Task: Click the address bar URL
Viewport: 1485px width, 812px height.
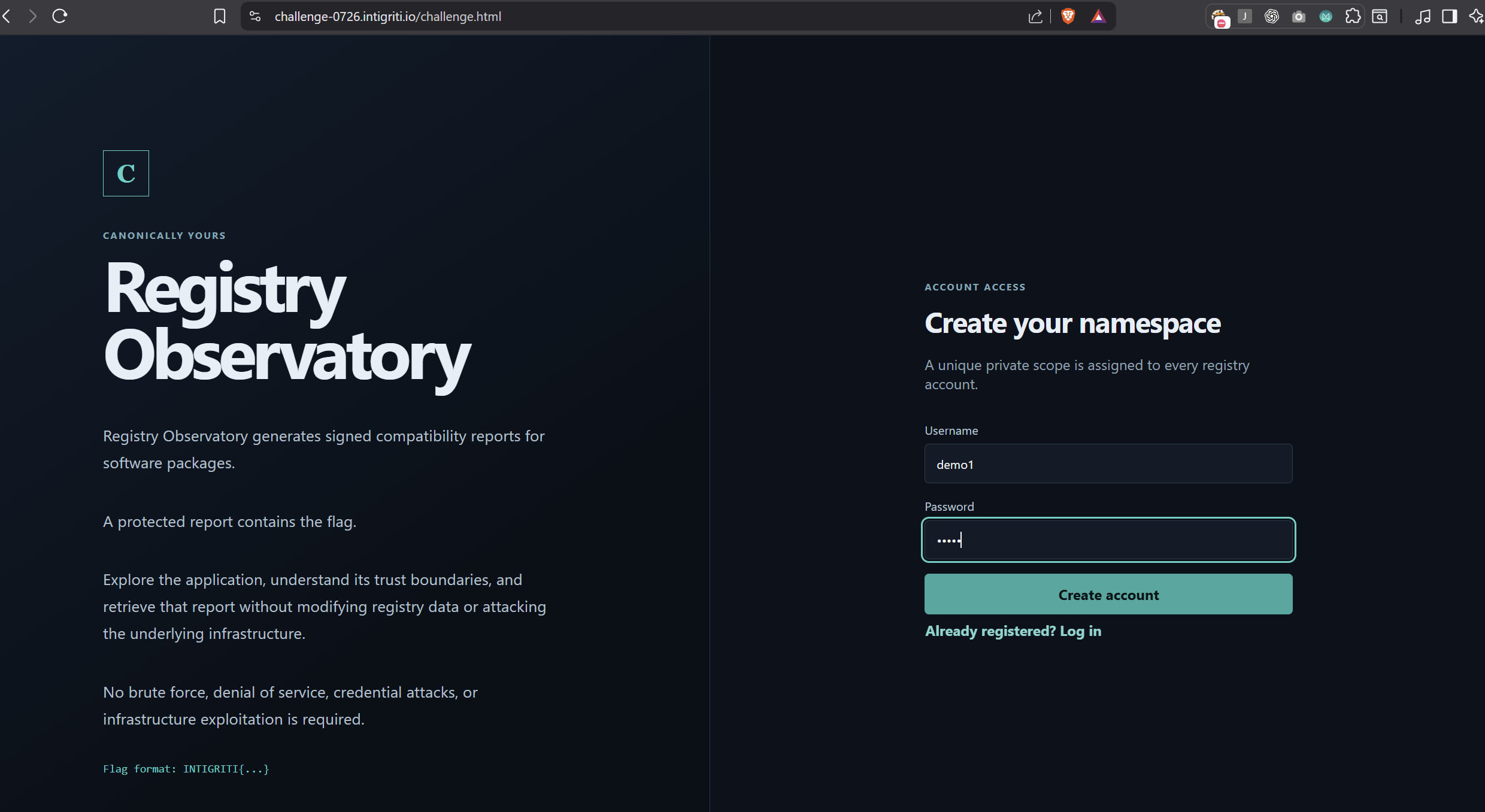Action: (387, 17)
